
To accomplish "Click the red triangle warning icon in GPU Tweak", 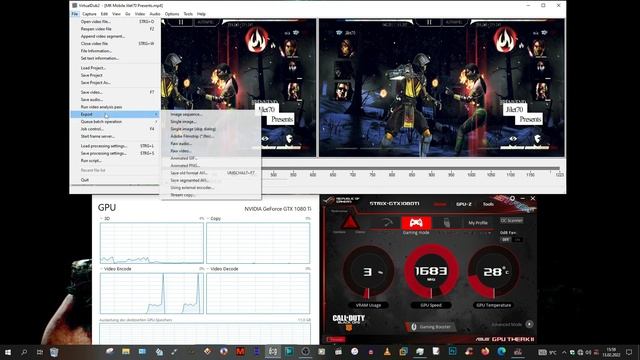I will (x=350, y=222).
